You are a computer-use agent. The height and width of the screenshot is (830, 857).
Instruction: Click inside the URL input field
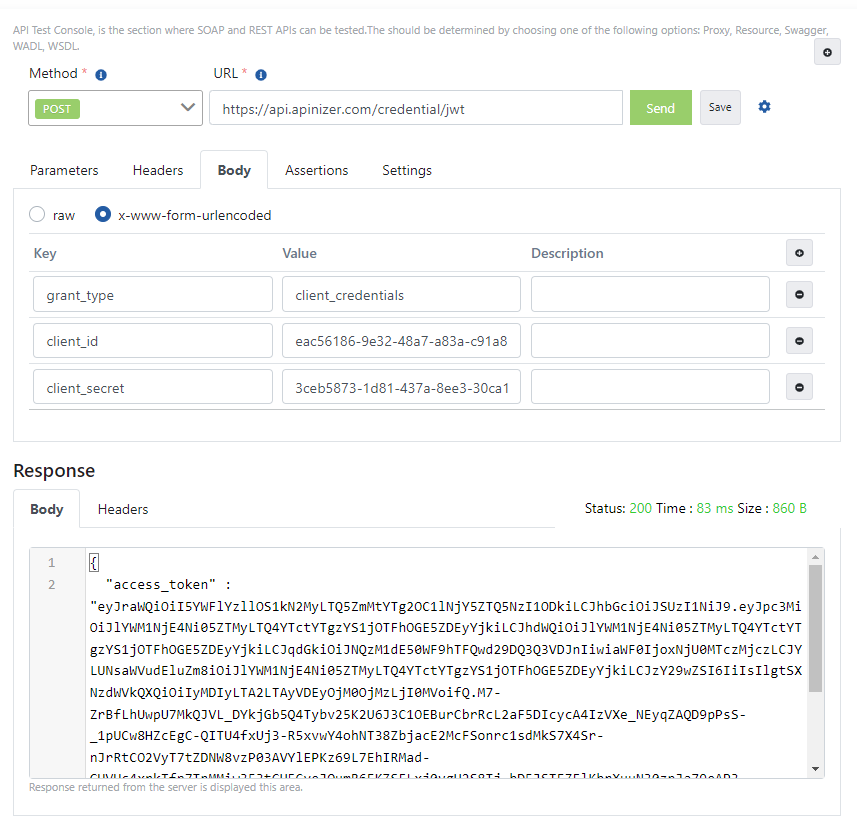pyautogui.click(x=415, y=107)
